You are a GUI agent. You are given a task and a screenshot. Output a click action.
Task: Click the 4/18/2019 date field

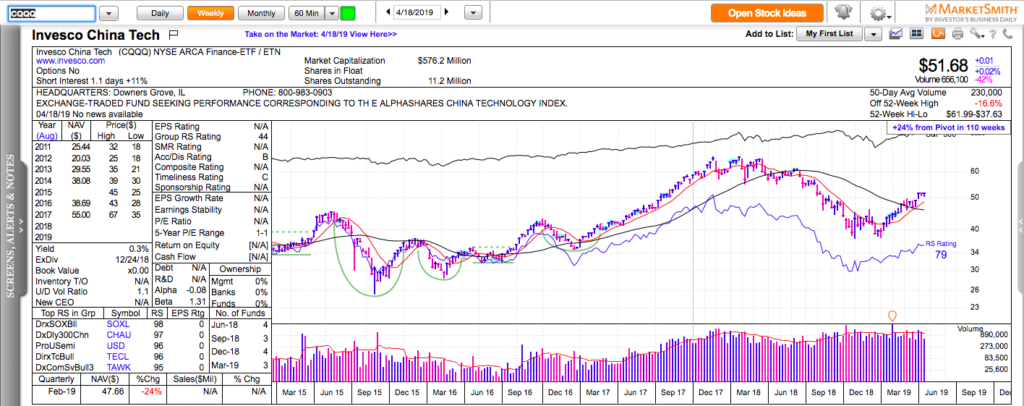point(417,12)
